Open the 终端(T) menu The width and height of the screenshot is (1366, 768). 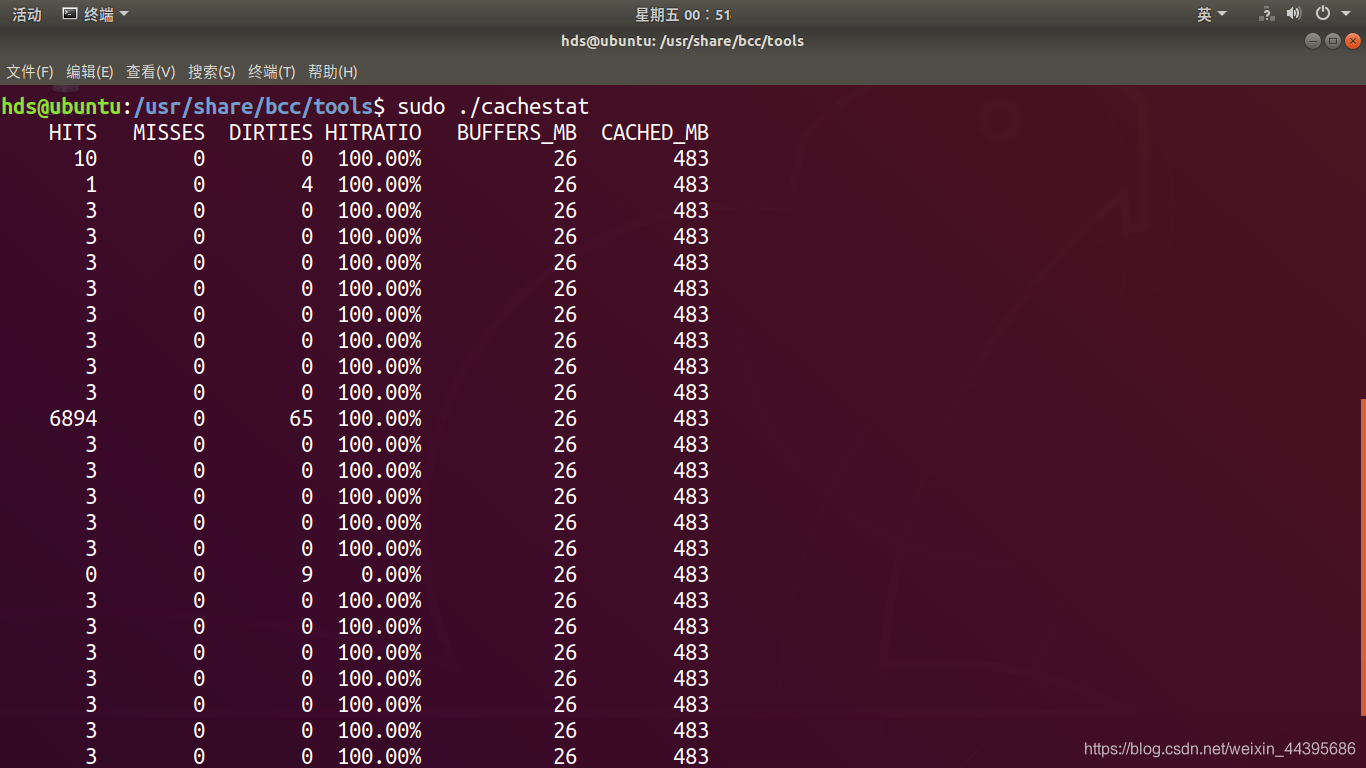pos(272,72)
